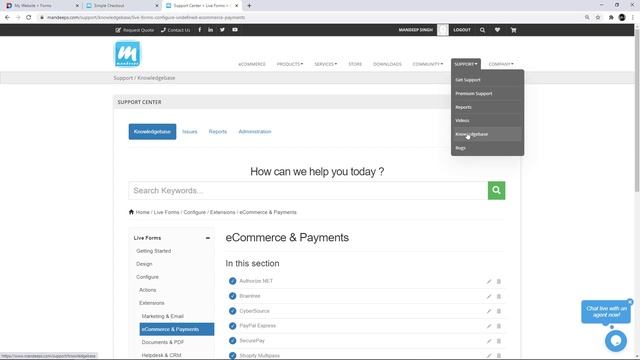Viewport: 640px width, 360px height.
Task: Open the live chat bubble icon
Action: (x=616, y=340)
